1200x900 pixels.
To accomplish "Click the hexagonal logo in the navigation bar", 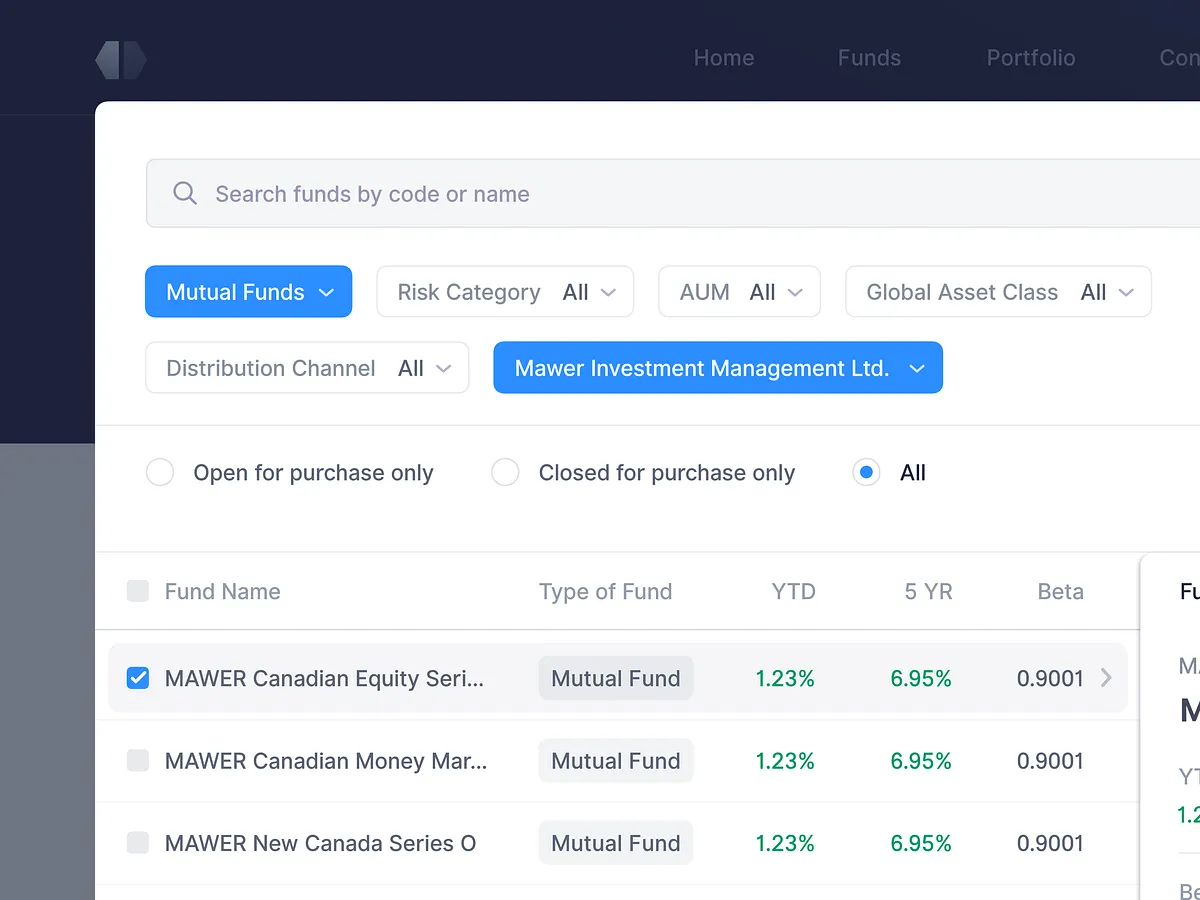I will point(120,59).
